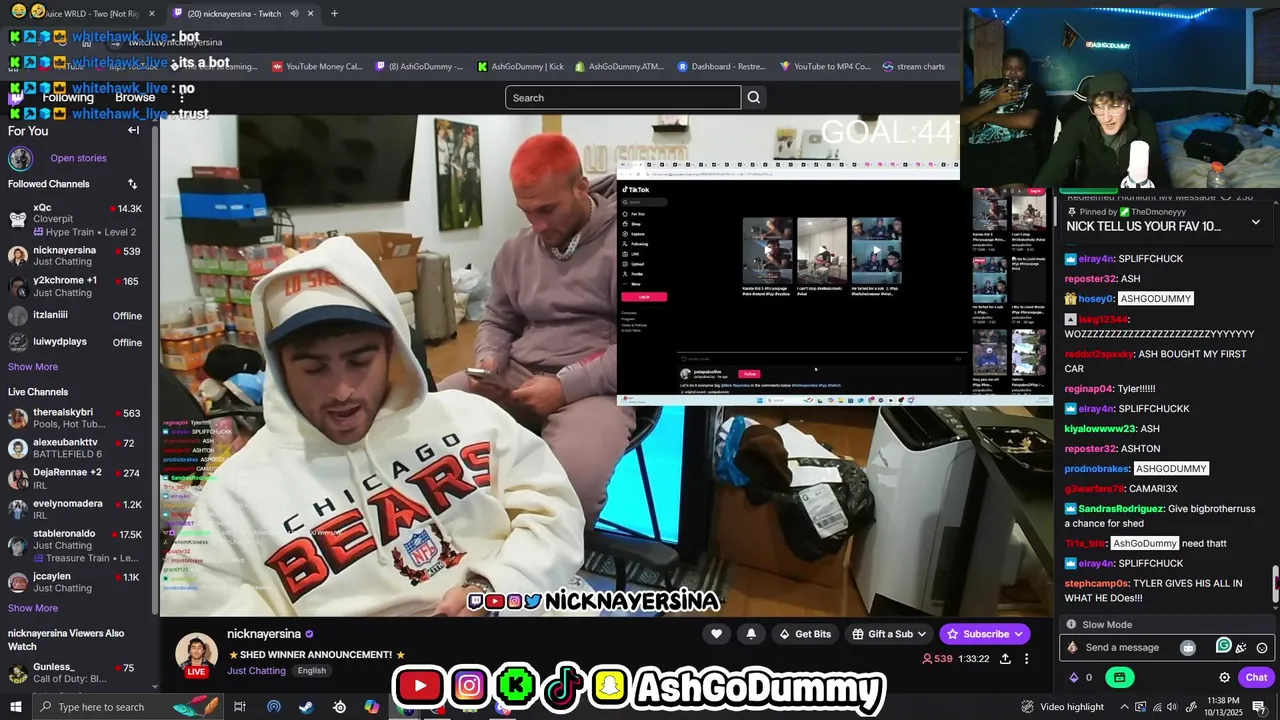Viewport: 1280px width, 720px height.
Task: Open the Just Chatting category link
Action: (x=256, y=671)
